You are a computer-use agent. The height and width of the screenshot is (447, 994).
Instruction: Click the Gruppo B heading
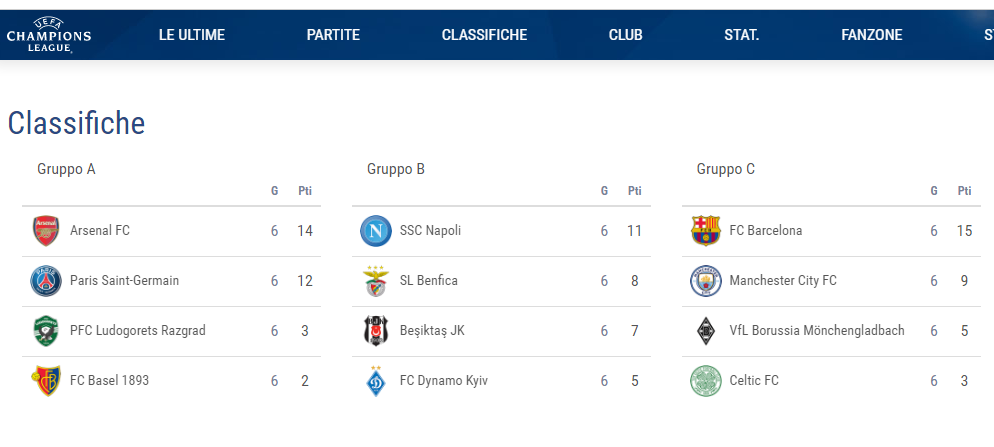[396, 169]
